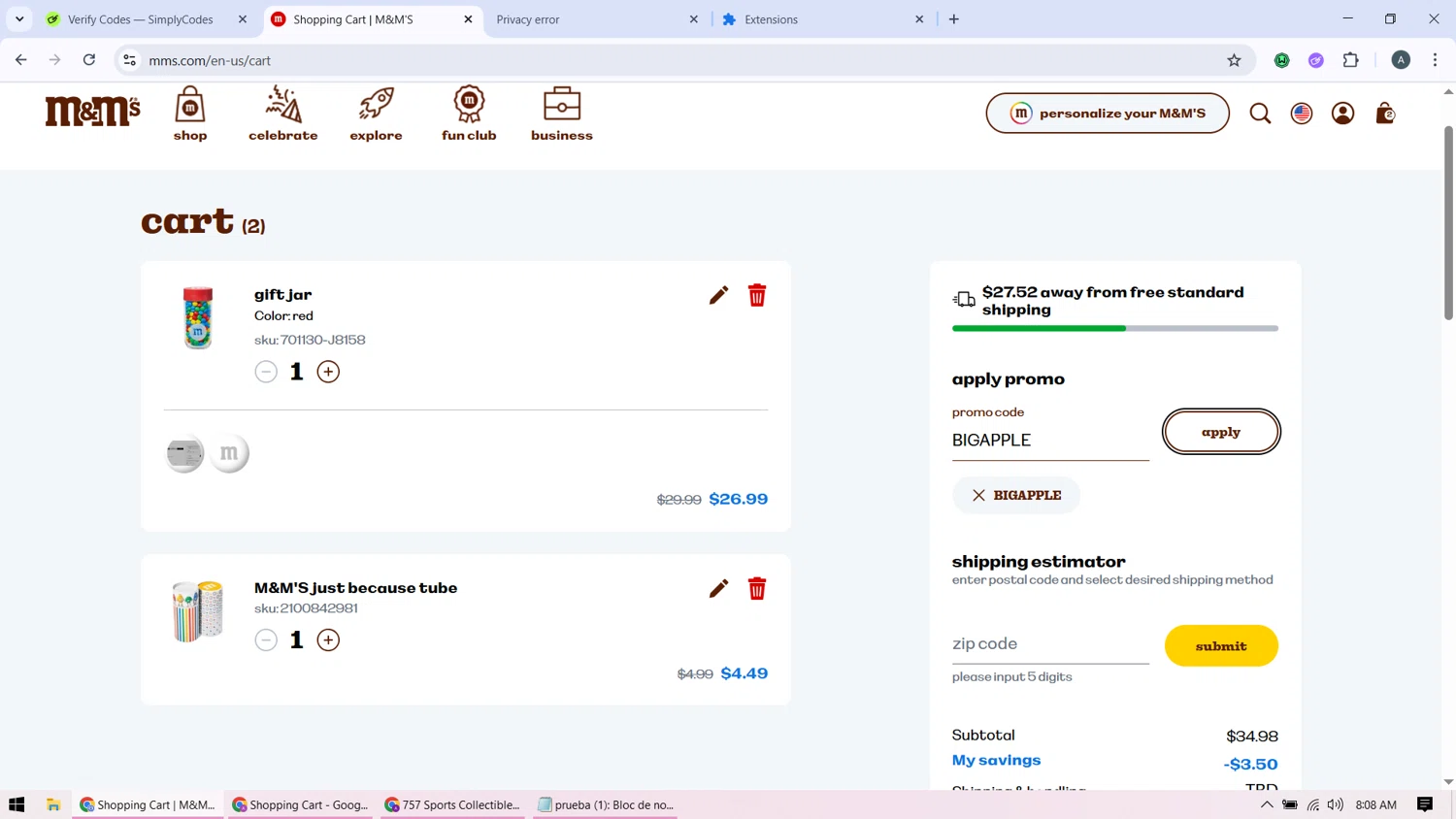Click the gift jar title
Screen dimensions: 1456x819
pyautogui.click(x=282, y=295)
